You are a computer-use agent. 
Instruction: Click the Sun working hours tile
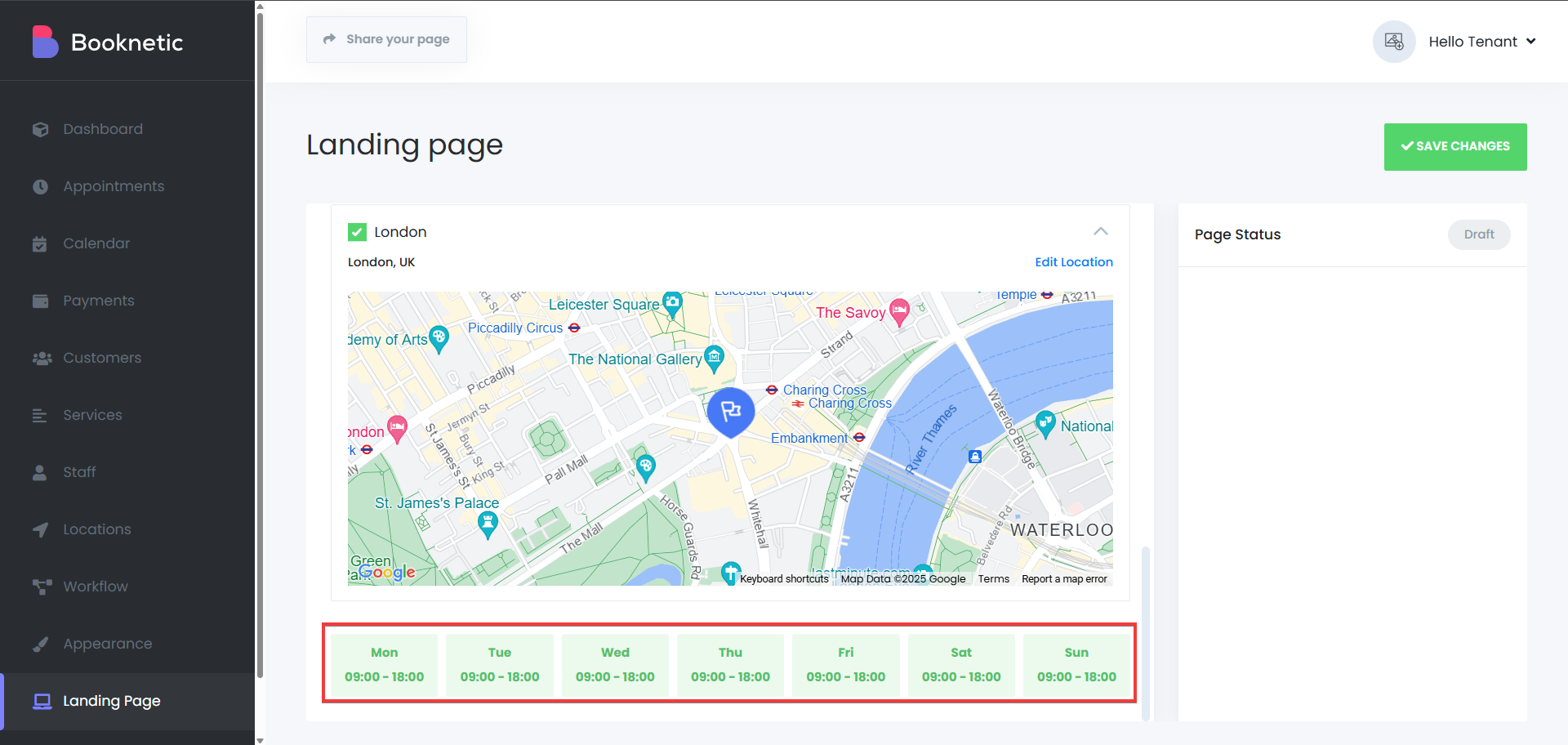coord(1076,665)
